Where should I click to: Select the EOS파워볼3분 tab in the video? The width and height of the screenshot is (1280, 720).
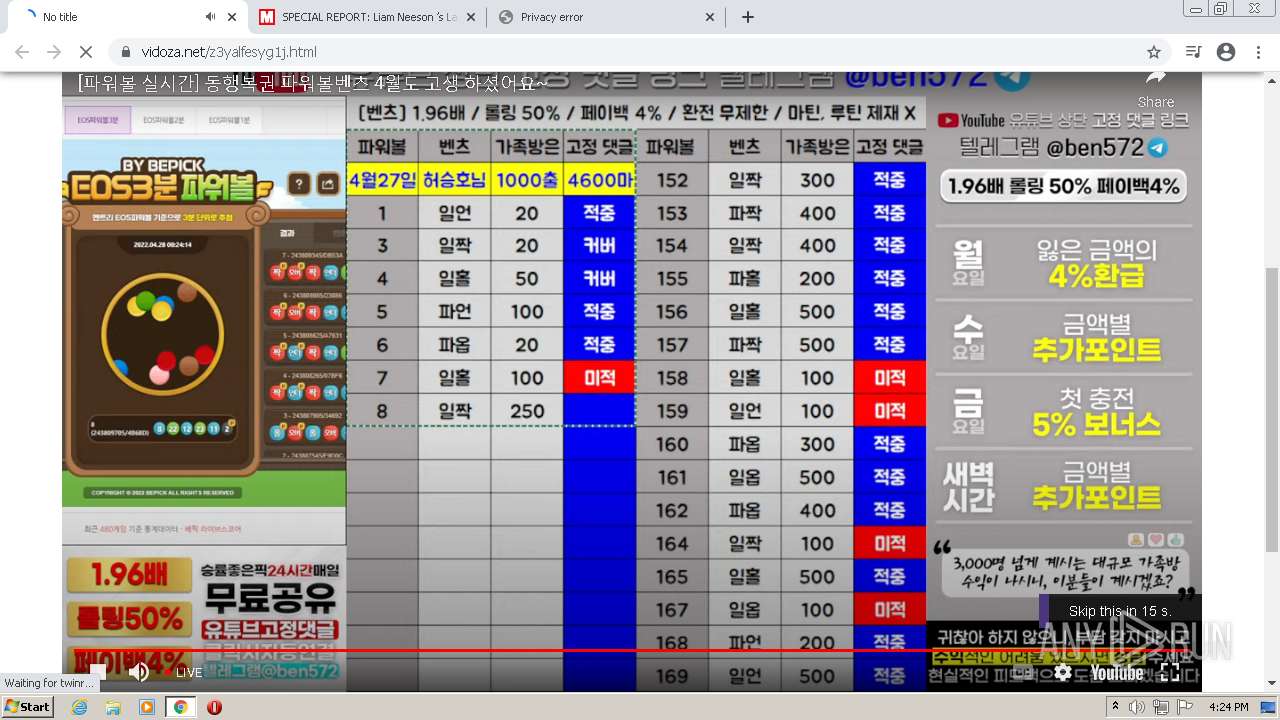point(98,120)
